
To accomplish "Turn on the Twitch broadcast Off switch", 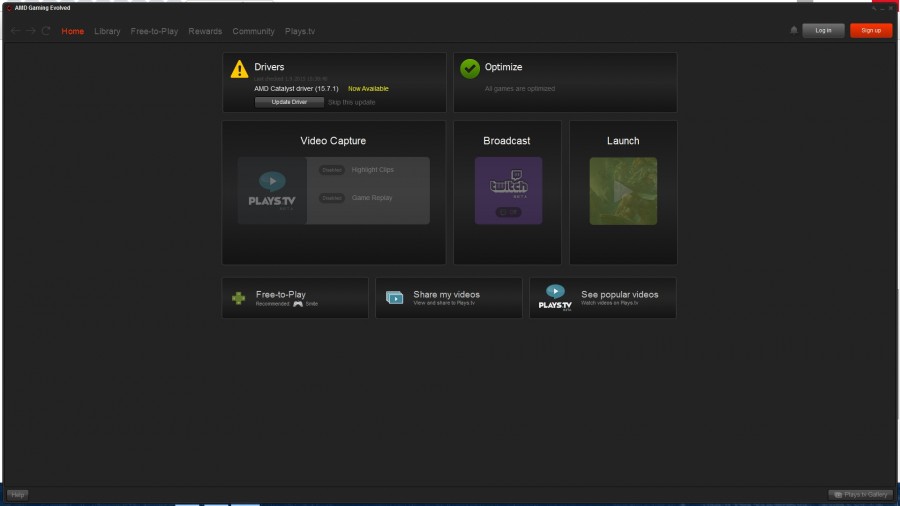I will (x=508, y=211).
